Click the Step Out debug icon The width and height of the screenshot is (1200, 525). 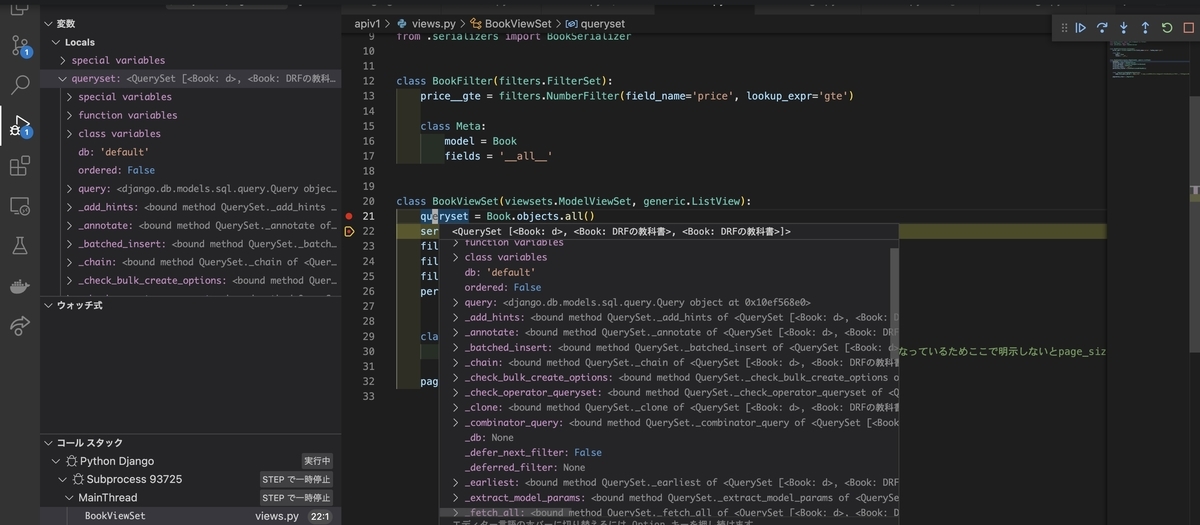click(x=1145, y=28)
